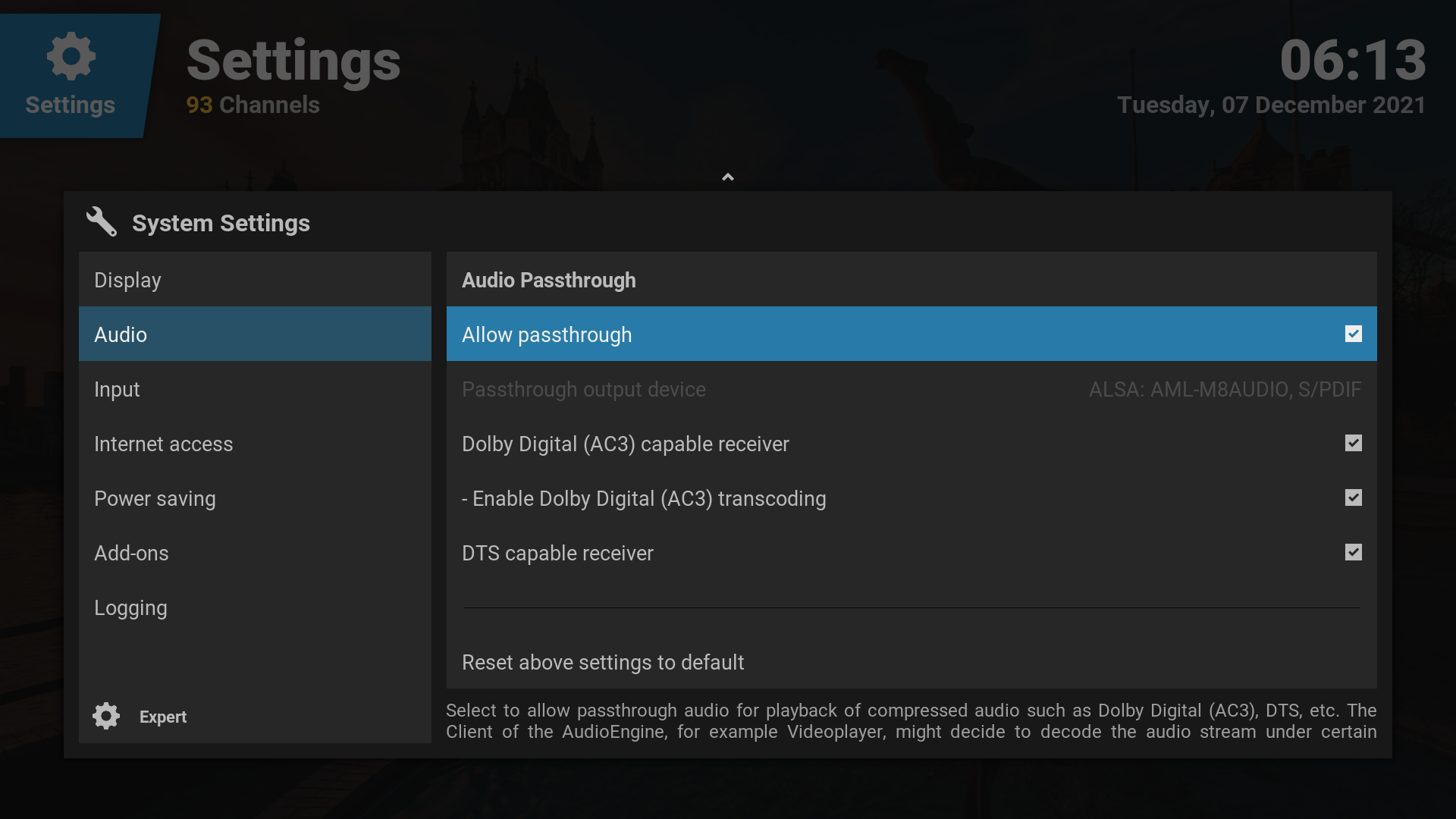Click the Audio Passthrough section header

coord(548,281)
